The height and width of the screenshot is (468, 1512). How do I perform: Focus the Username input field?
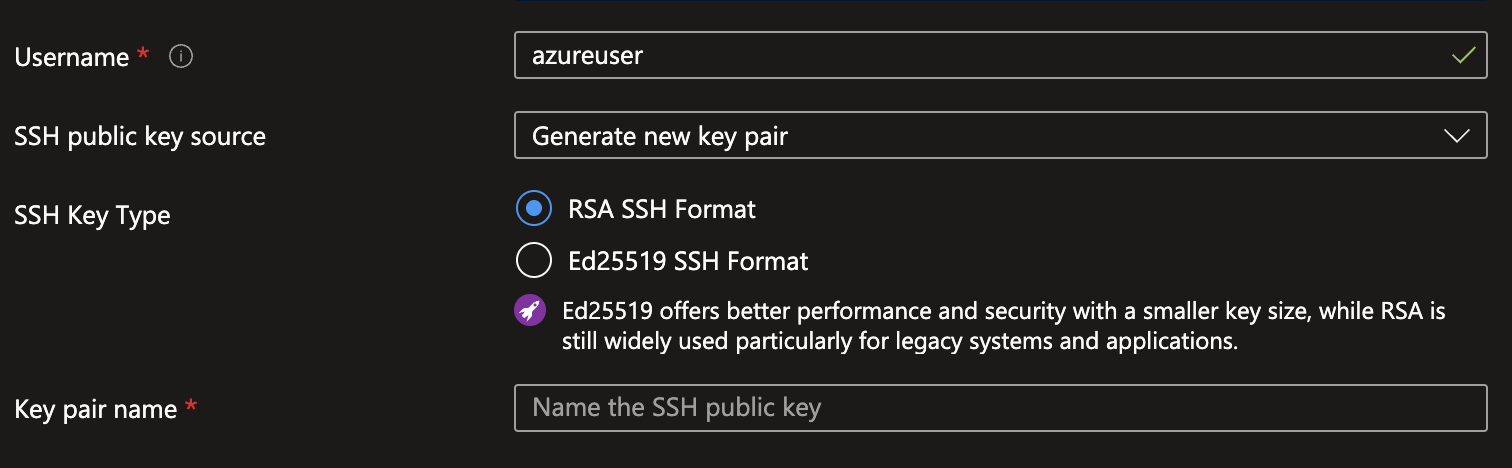coord(1000,56)
